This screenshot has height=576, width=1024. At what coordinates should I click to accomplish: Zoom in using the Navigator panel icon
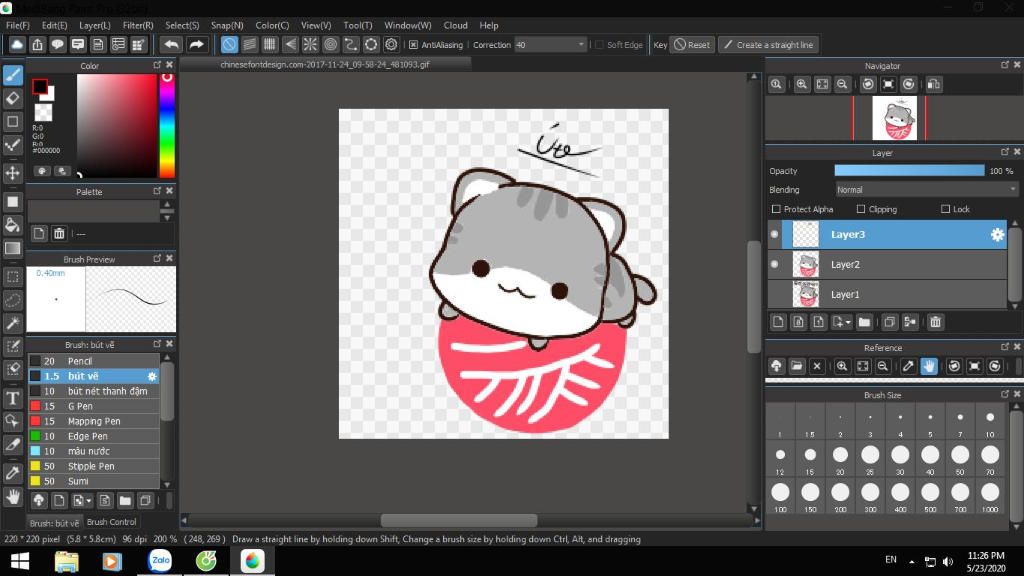click(801, 85)
